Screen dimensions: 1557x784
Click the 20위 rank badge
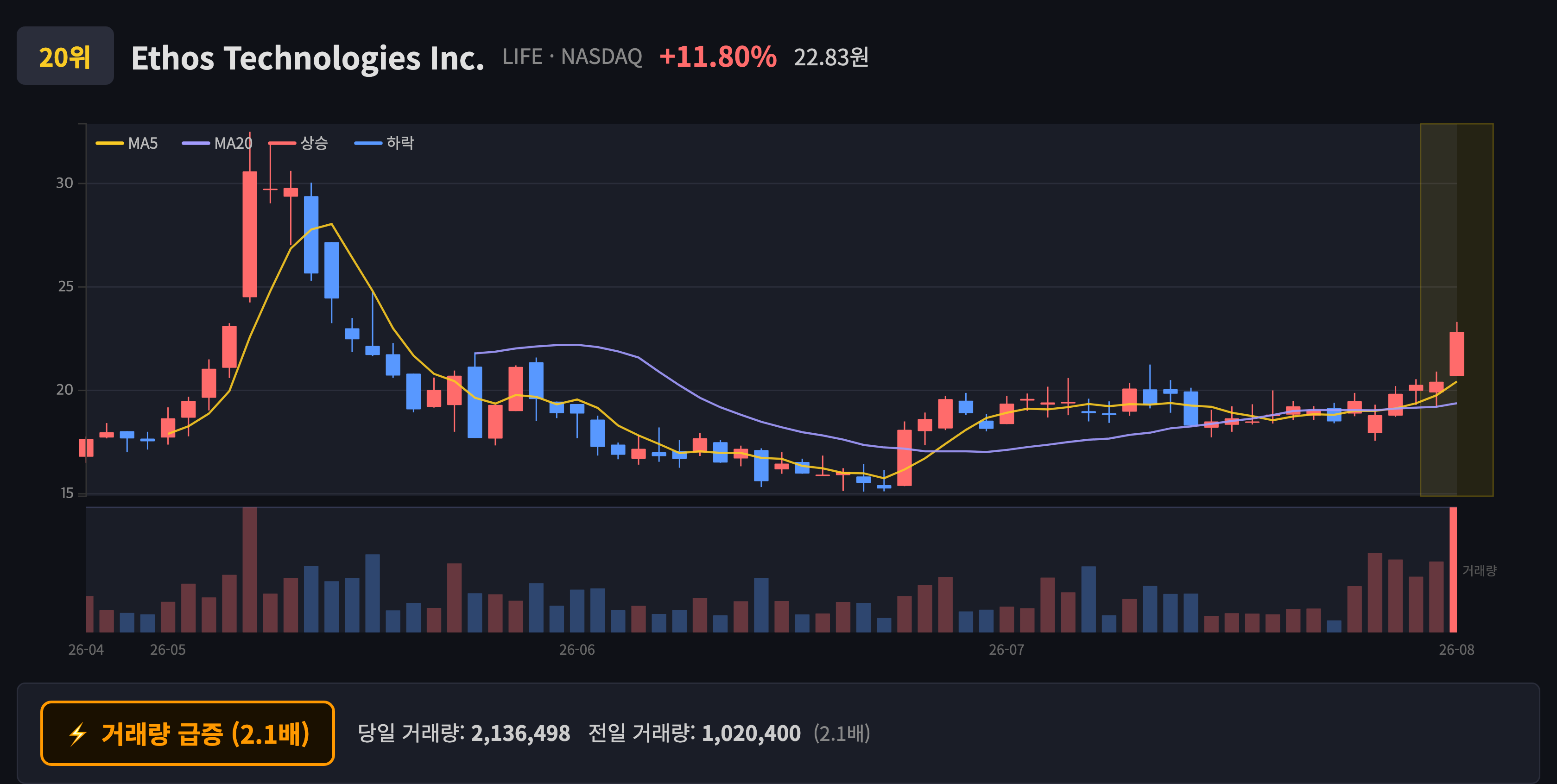click(x=65, y=56)
